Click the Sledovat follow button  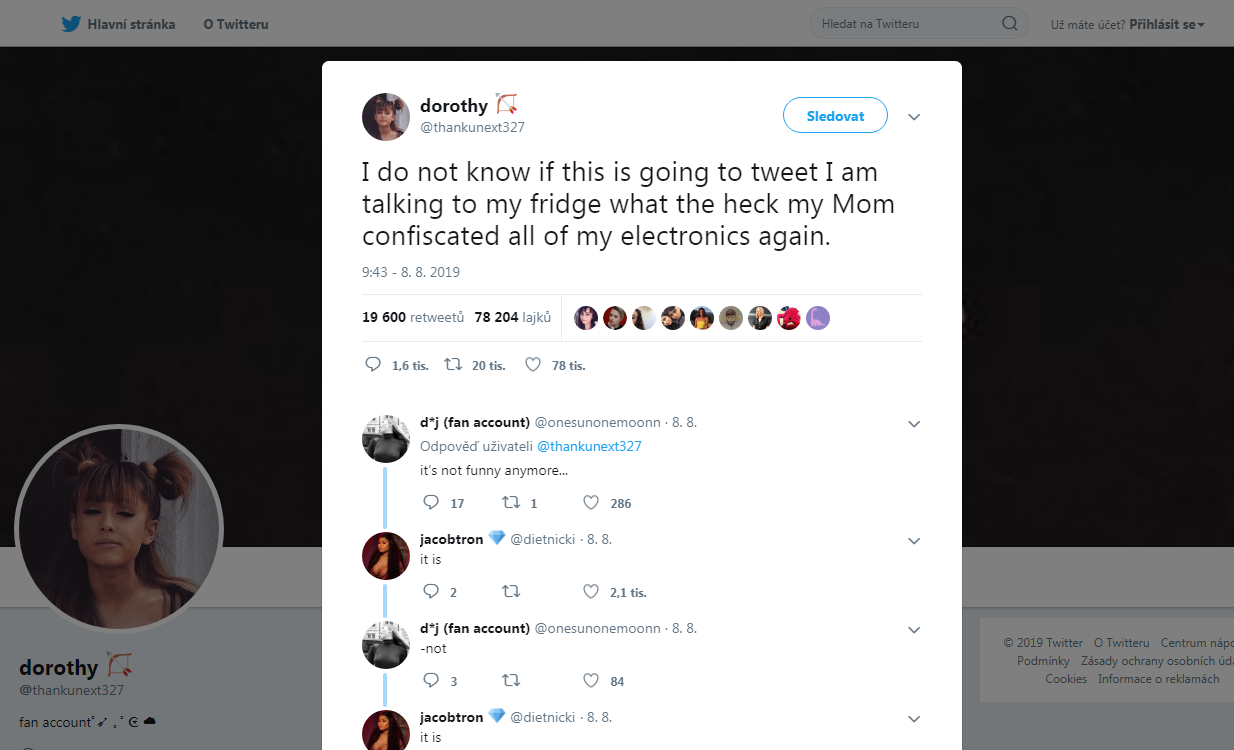tap(835, 116)
